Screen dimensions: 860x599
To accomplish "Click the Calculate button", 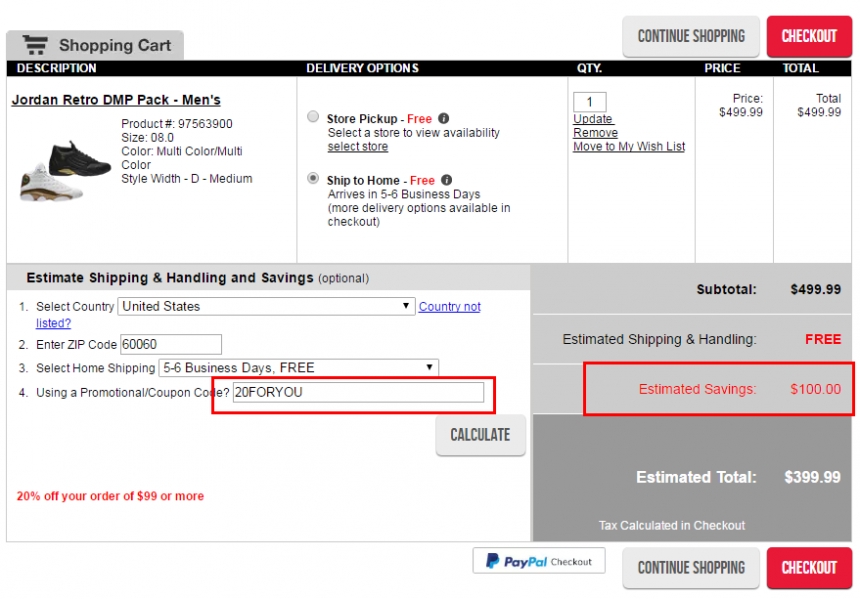I will click(x=480, y=435).
